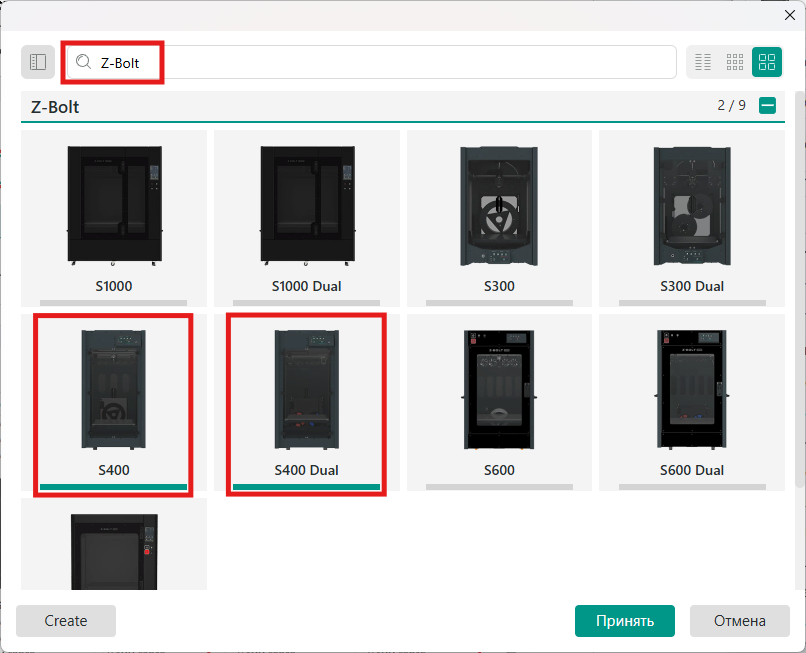Switch to the list view layout
This screenshot has width=806, height=653.
click(703, 62)
